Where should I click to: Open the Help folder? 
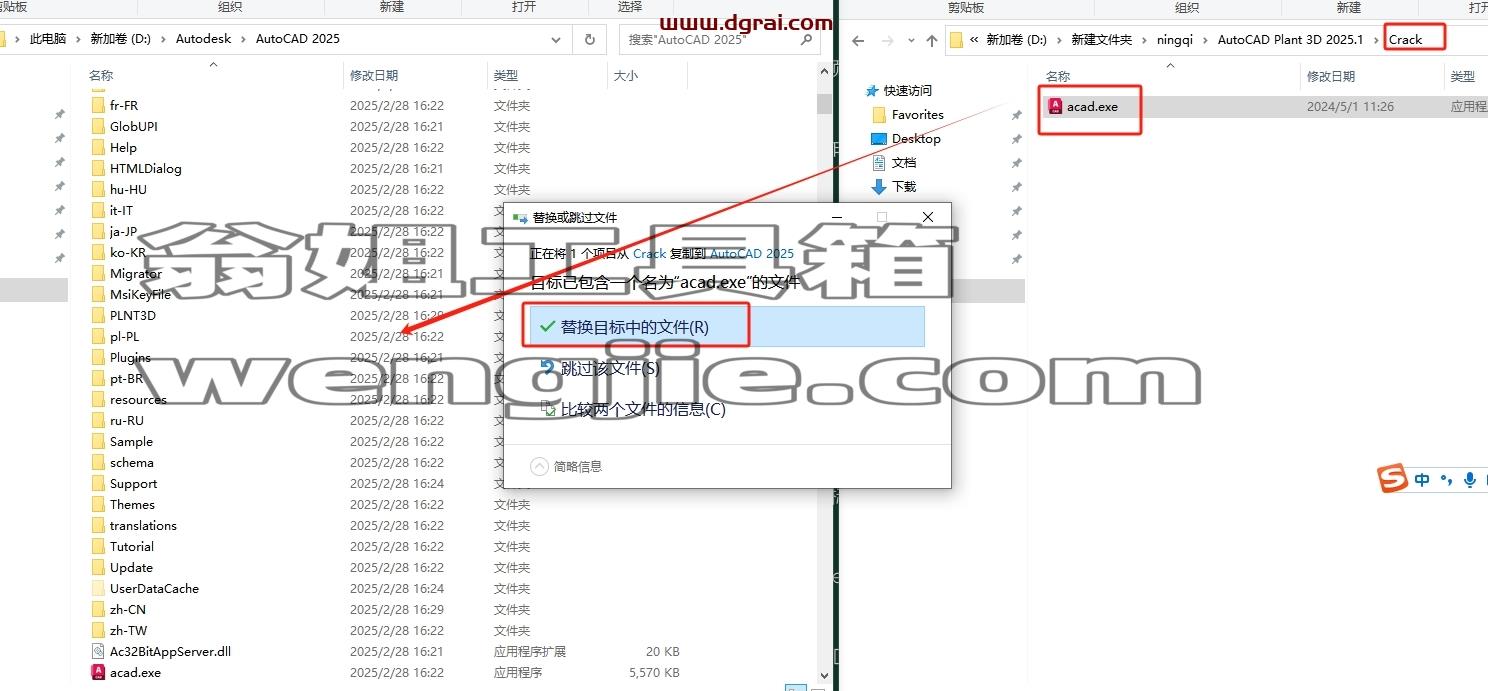point(123,147)
